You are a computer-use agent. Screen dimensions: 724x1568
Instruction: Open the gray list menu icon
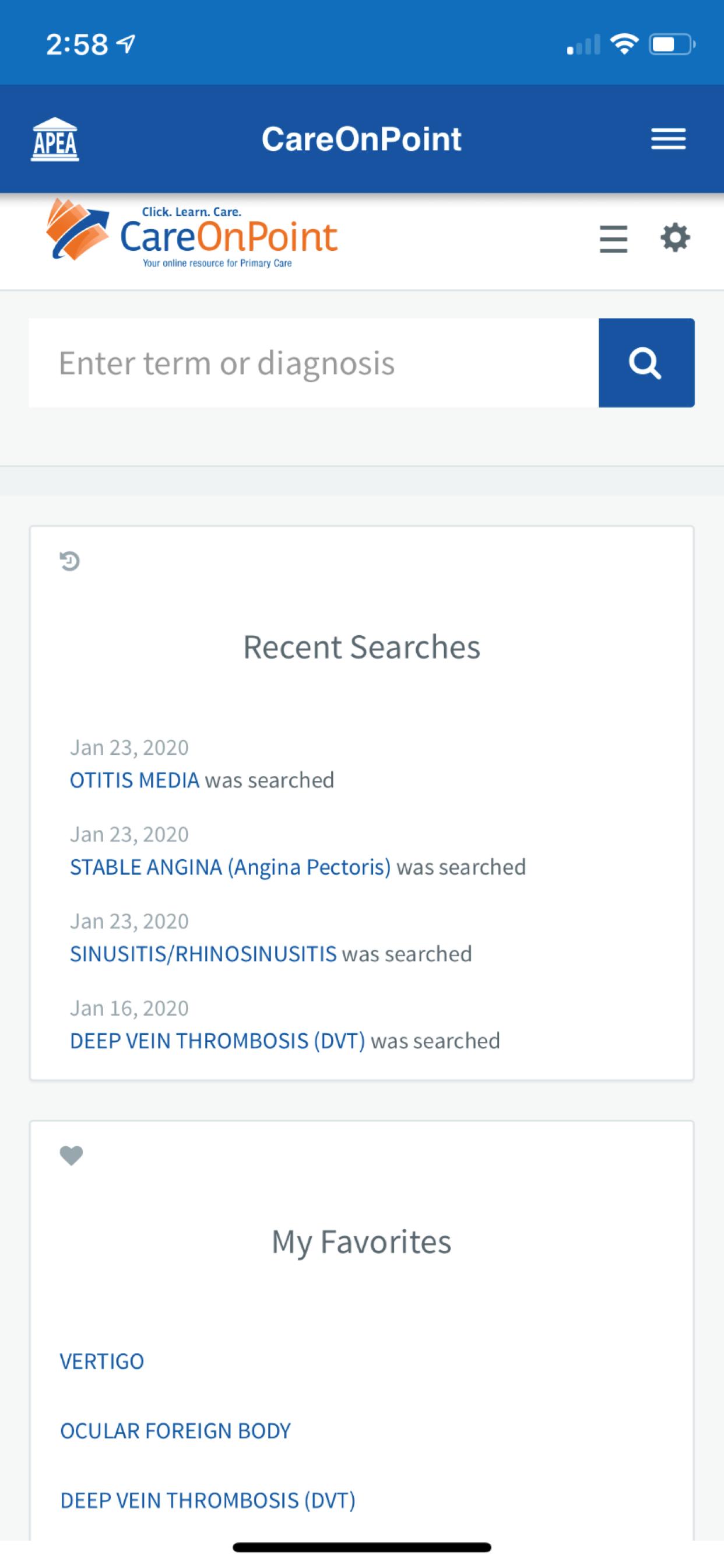[613, 239]
